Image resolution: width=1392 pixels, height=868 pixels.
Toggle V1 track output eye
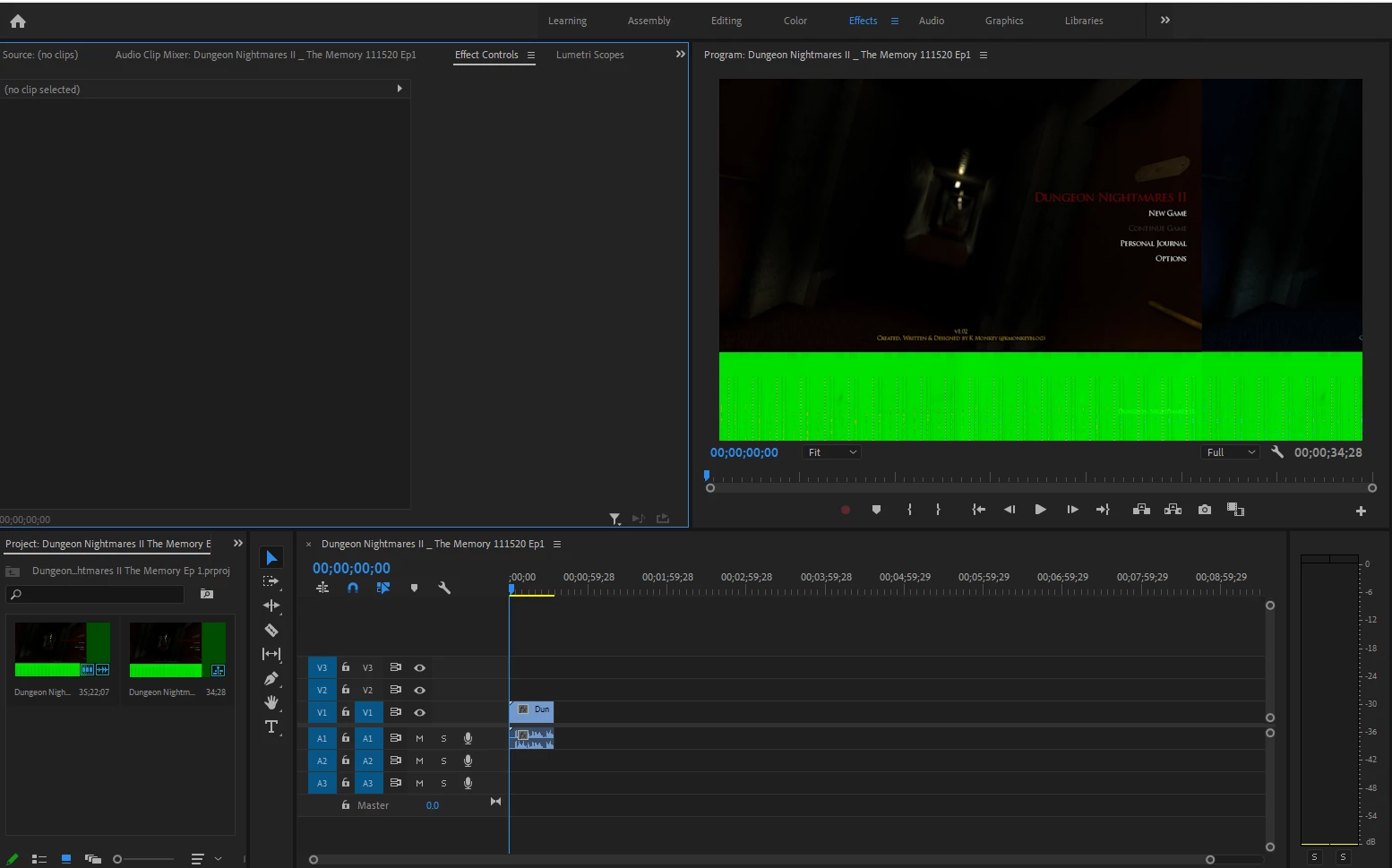(x=419, y=713)
